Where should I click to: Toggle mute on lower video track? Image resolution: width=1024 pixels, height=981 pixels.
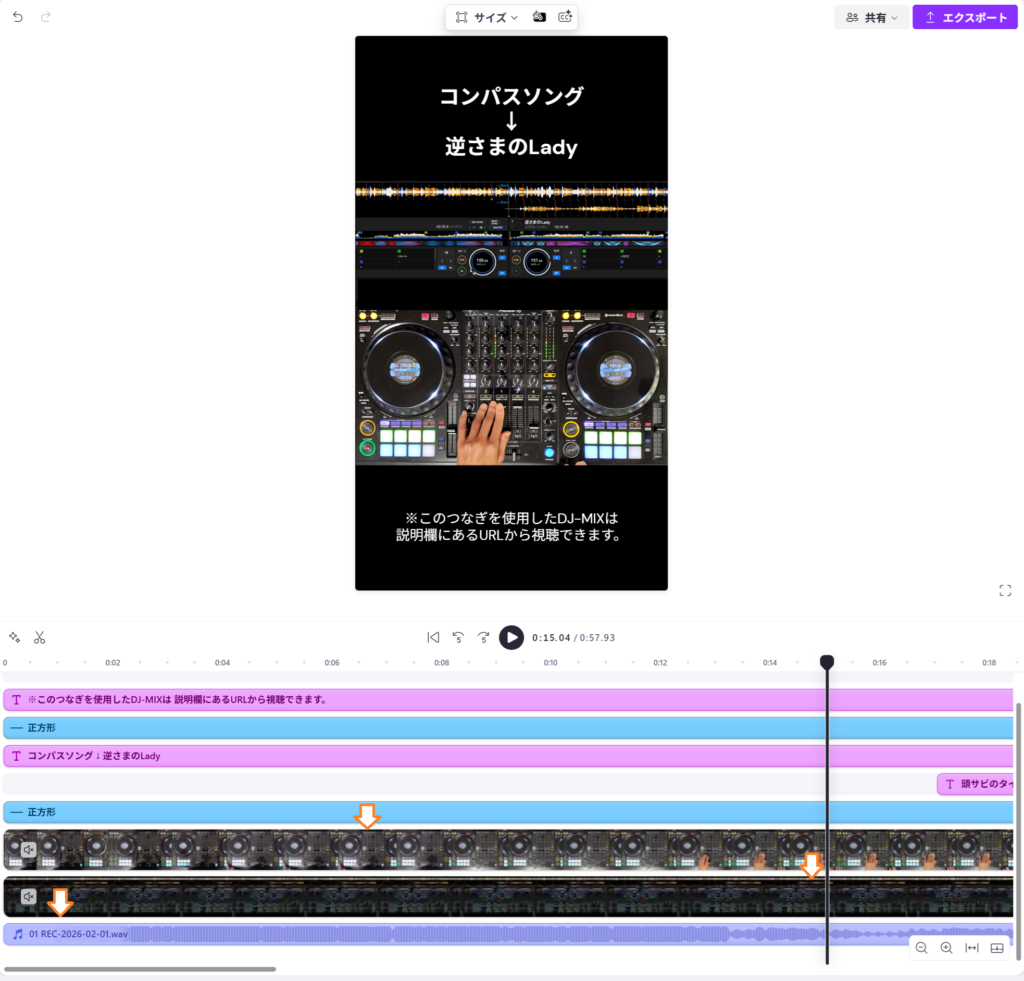click(29, 897)
